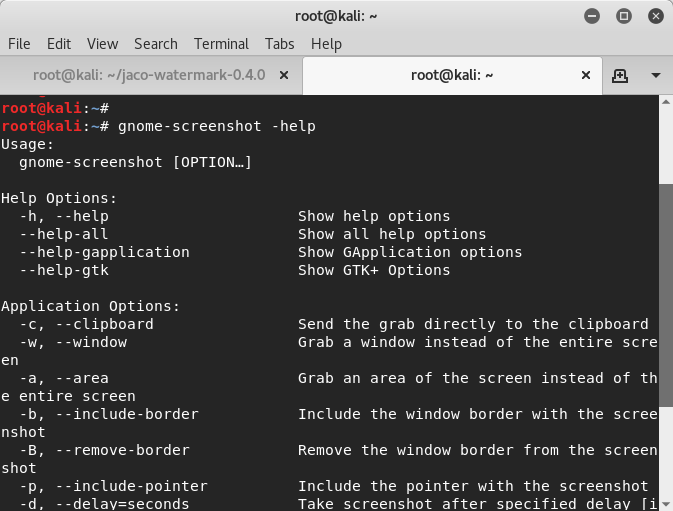Open the Tabs menu

pos(279,44)
